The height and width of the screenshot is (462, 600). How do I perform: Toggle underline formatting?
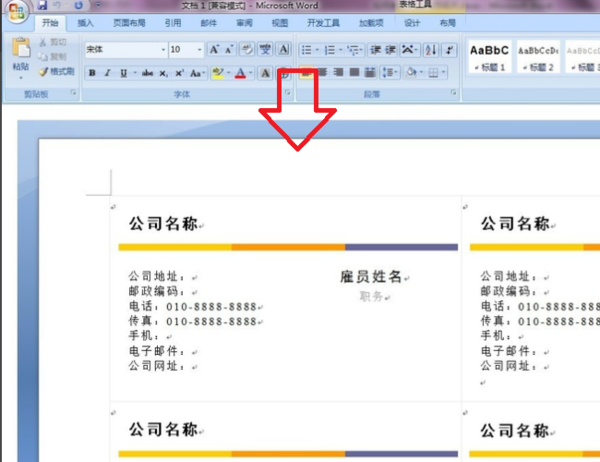[x=123, y=73]
